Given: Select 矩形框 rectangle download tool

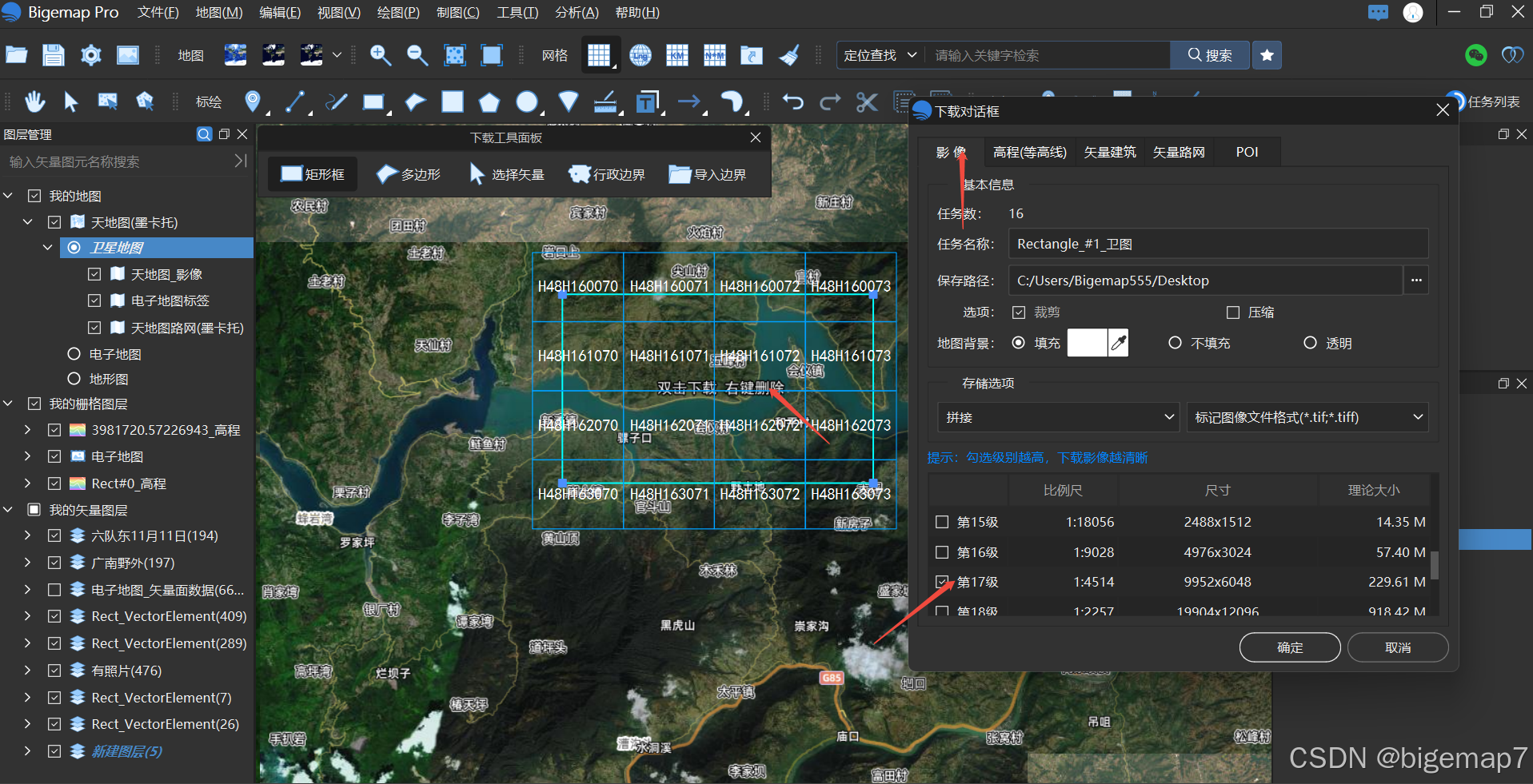Looking at the screenshot, I should point(313,174).
